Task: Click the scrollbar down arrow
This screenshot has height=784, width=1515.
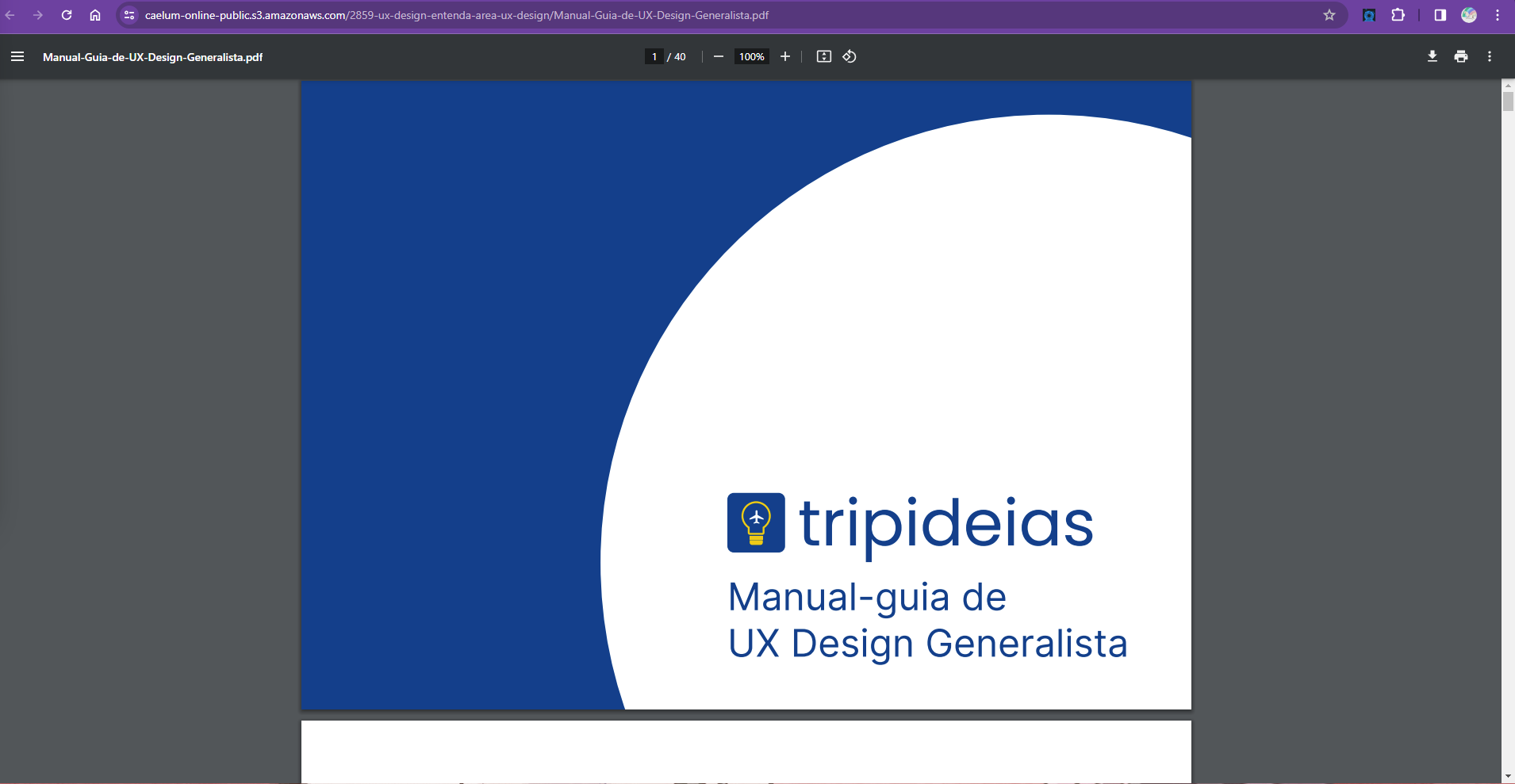Action: tap(1508, 777)
